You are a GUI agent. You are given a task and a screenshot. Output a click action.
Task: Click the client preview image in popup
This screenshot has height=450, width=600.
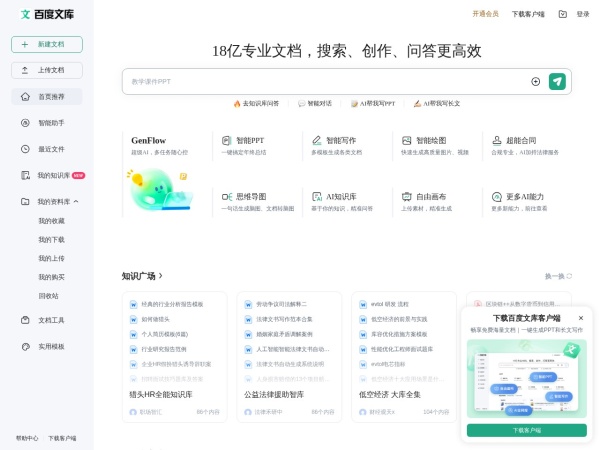[x=527, y=378]
